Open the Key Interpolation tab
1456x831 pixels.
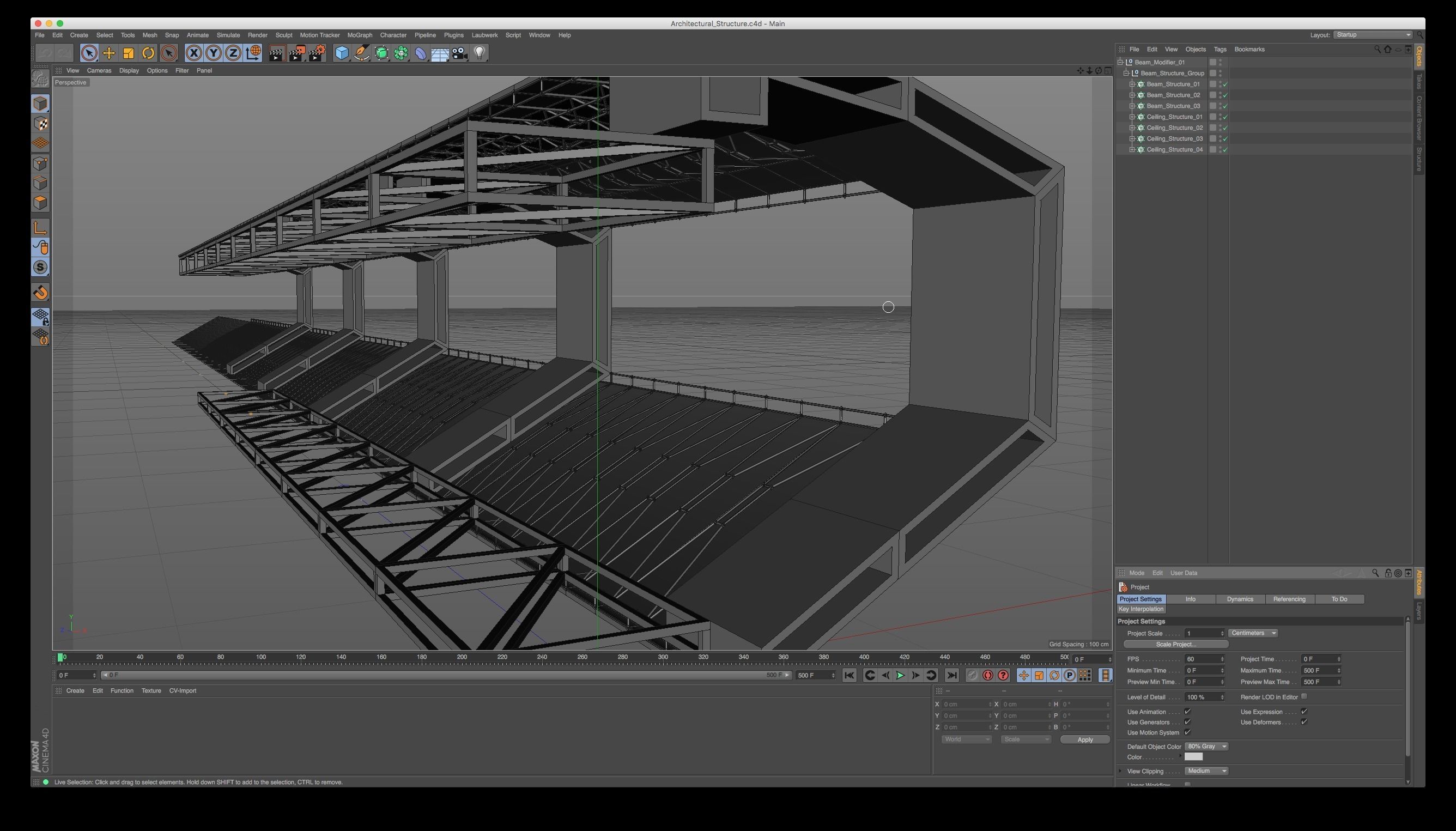[1141, 609]
